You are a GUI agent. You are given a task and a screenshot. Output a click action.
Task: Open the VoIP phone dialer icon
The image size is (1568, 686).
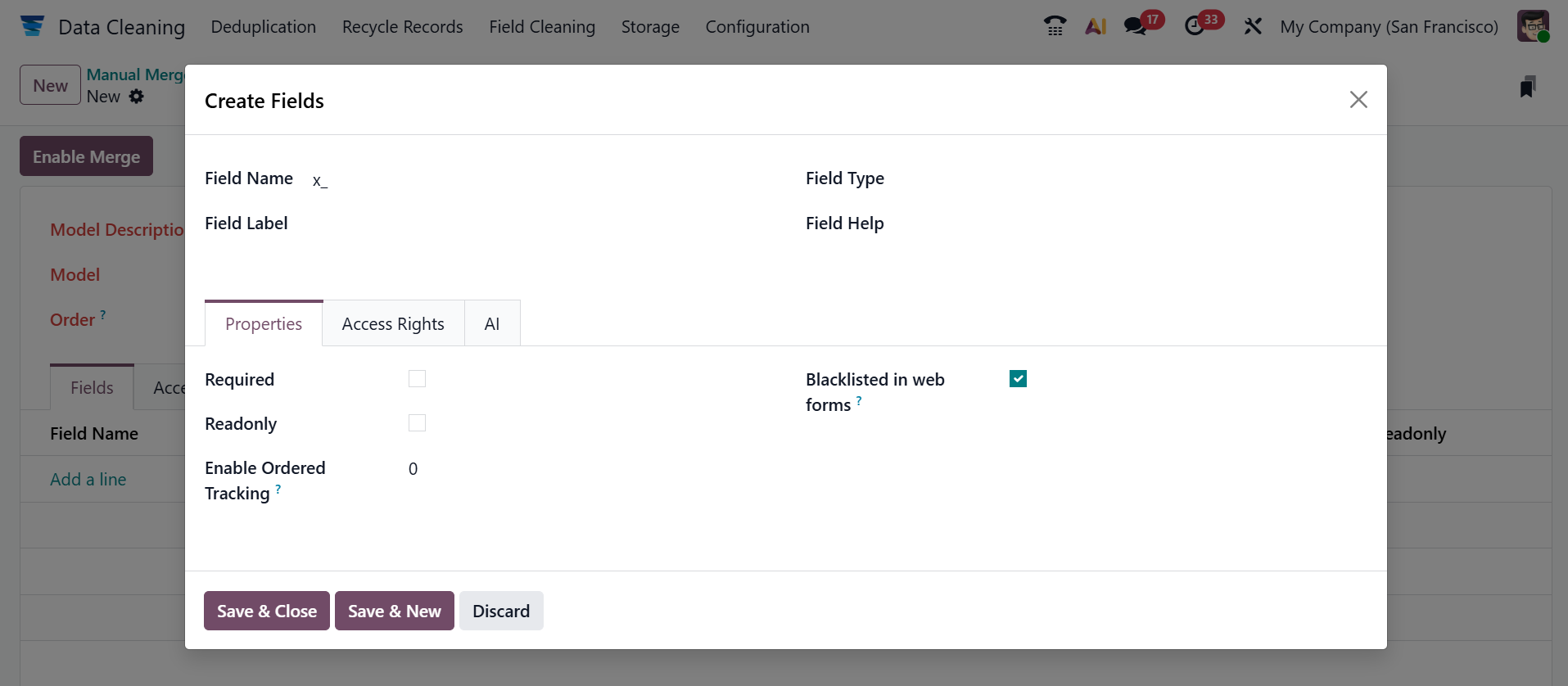1055,26
